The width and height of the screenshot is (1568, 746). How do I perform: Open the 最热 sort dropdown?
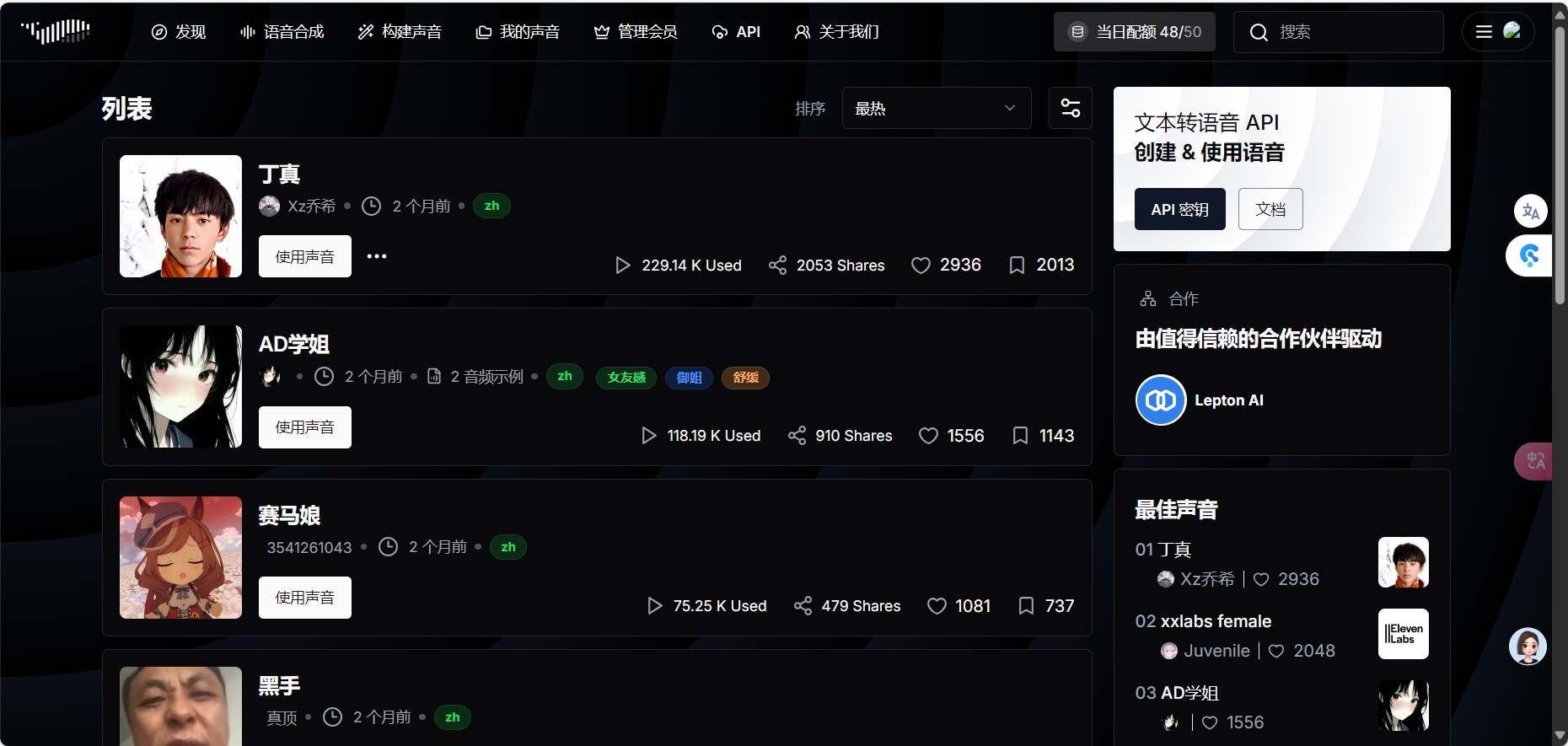point(936,108)
